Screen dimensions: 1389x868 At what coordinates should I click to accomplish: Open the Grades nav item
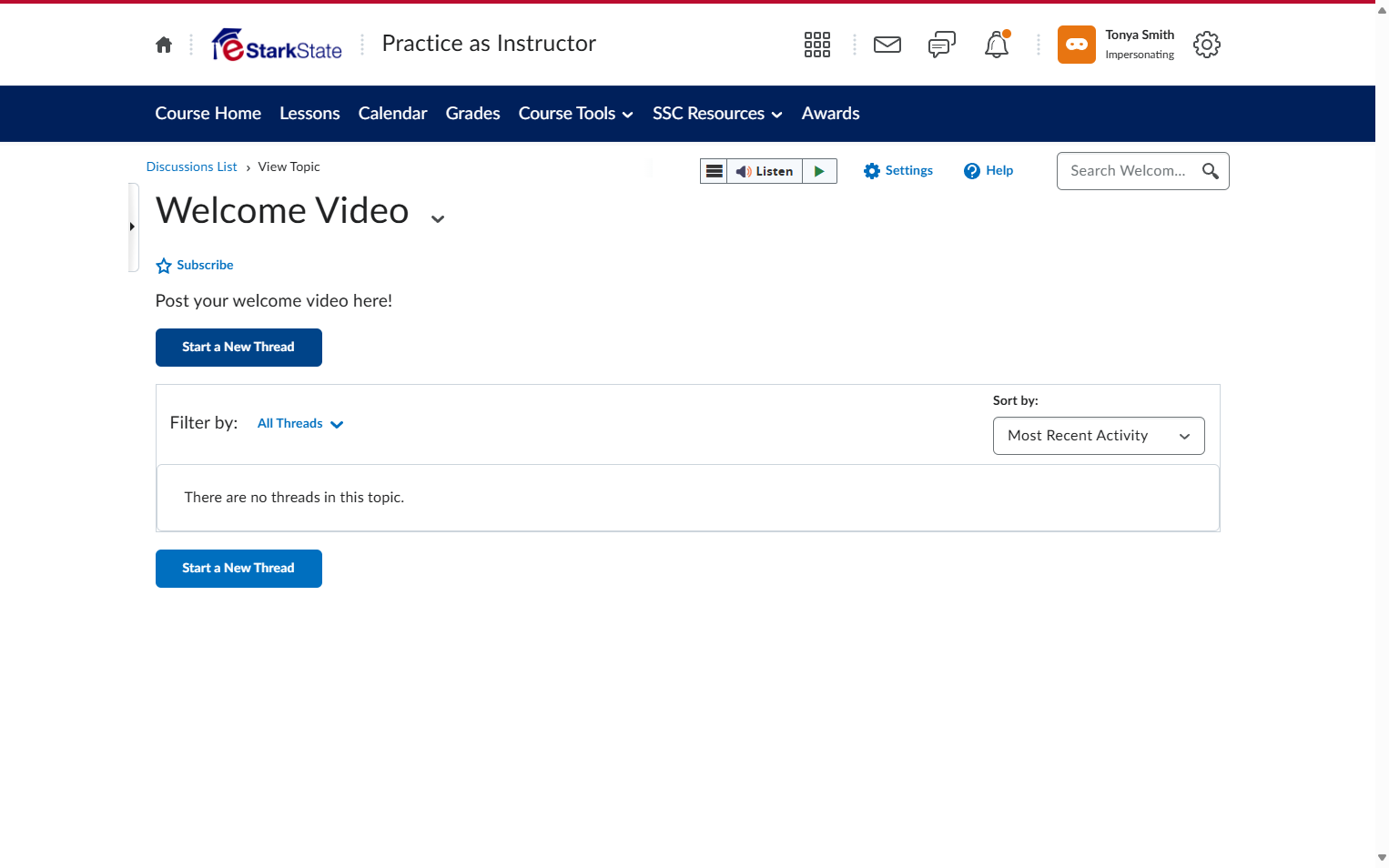tap(473, 114)
